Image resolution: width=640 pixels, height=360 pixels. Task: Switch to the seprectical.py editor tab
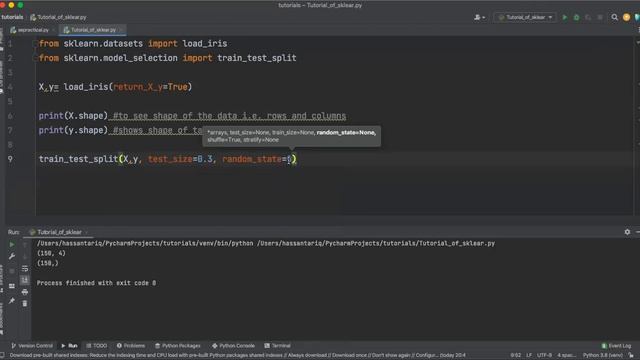[32, 30]
